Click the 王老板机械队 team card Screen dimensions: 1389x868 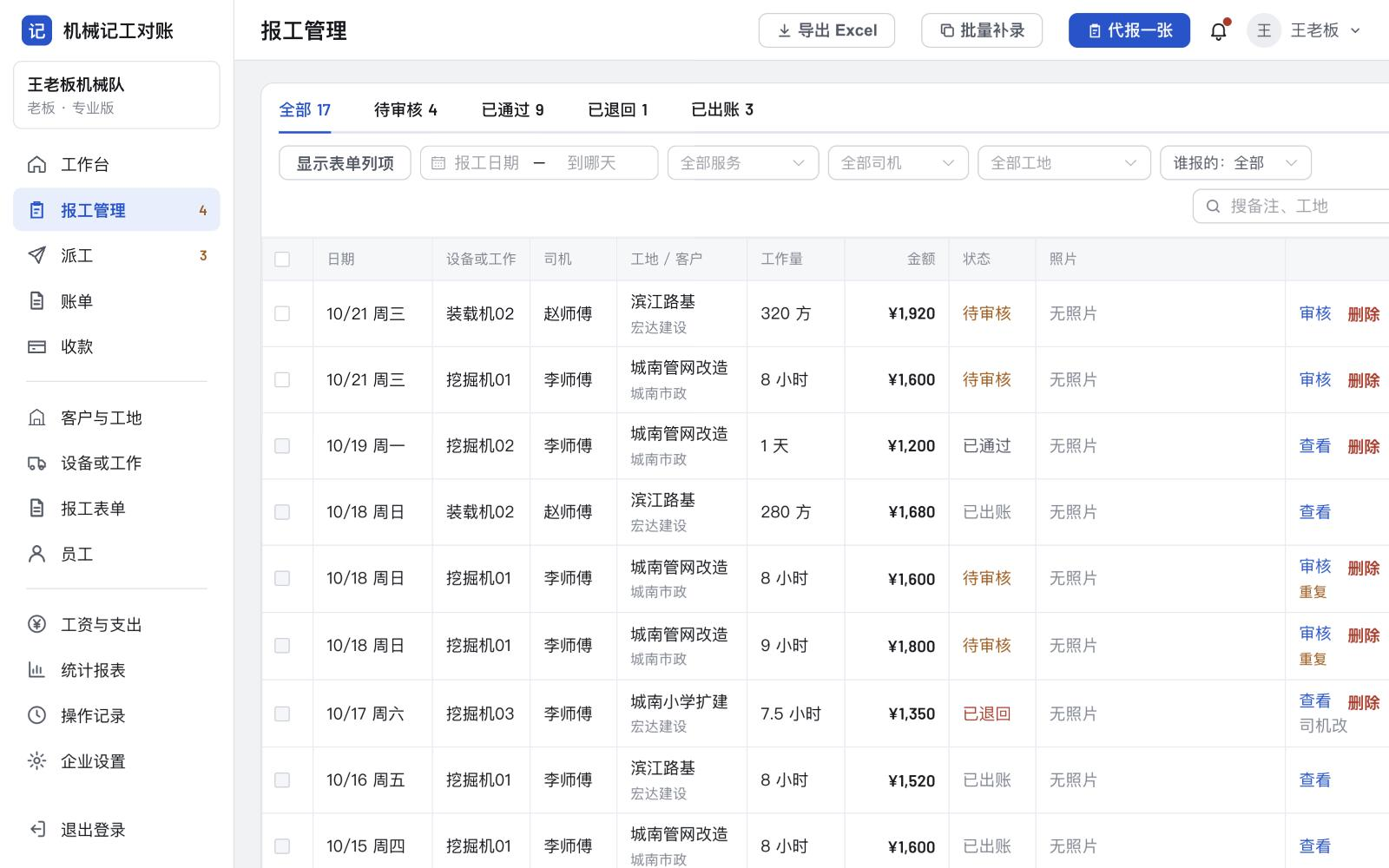click(116, 95)
